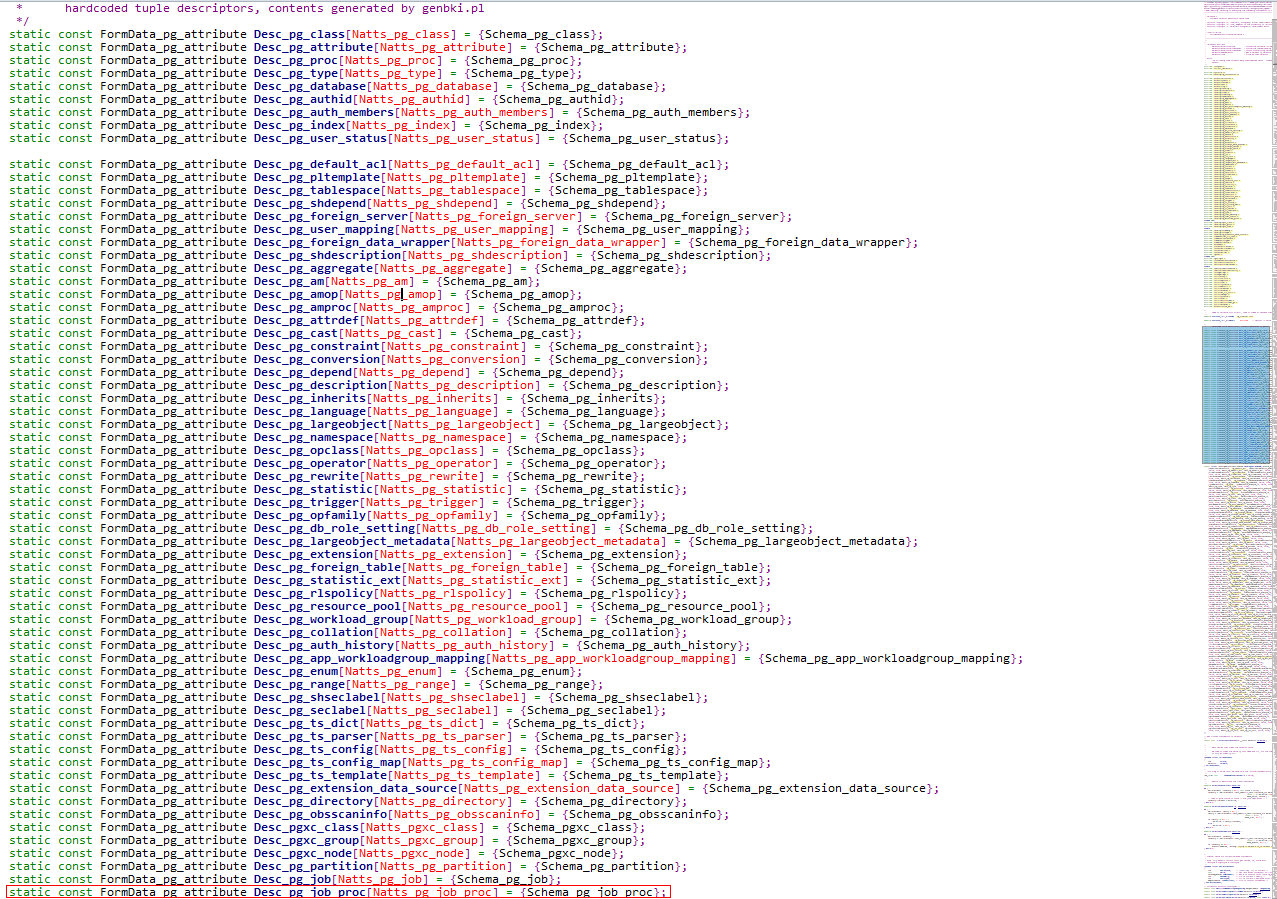The height and width of the screenshot is (899, 1277).
Task: Click Schema_pg_proc in the initializer
Action: (x=520, y=60)
